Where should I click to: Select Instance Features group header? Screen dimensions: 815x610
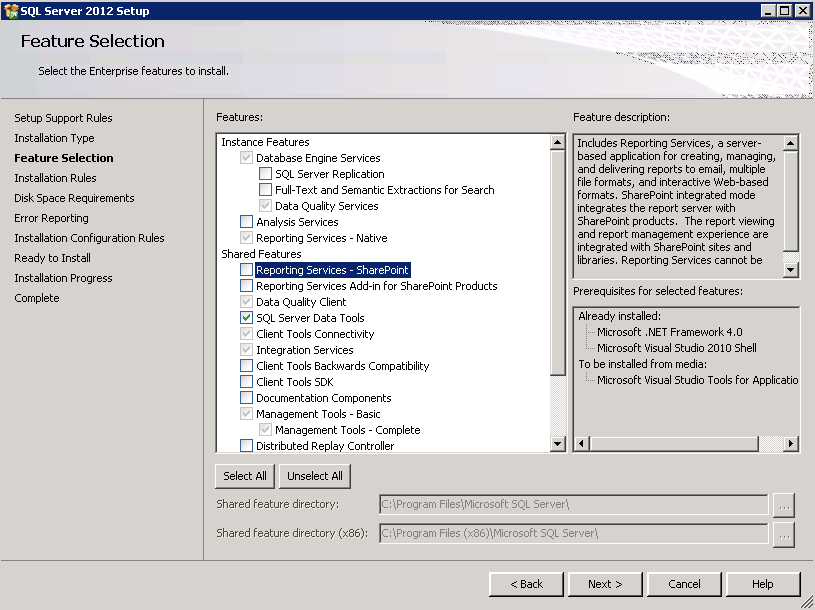click(265, 142)
